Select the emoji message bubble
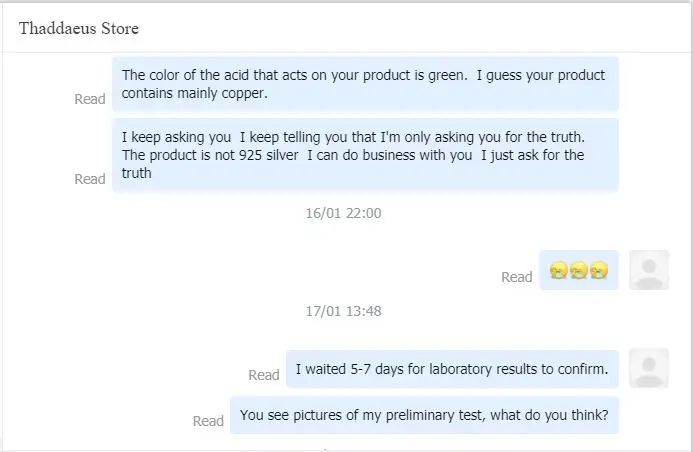Screen dimensions: 693x452 [x=579, y=270]
